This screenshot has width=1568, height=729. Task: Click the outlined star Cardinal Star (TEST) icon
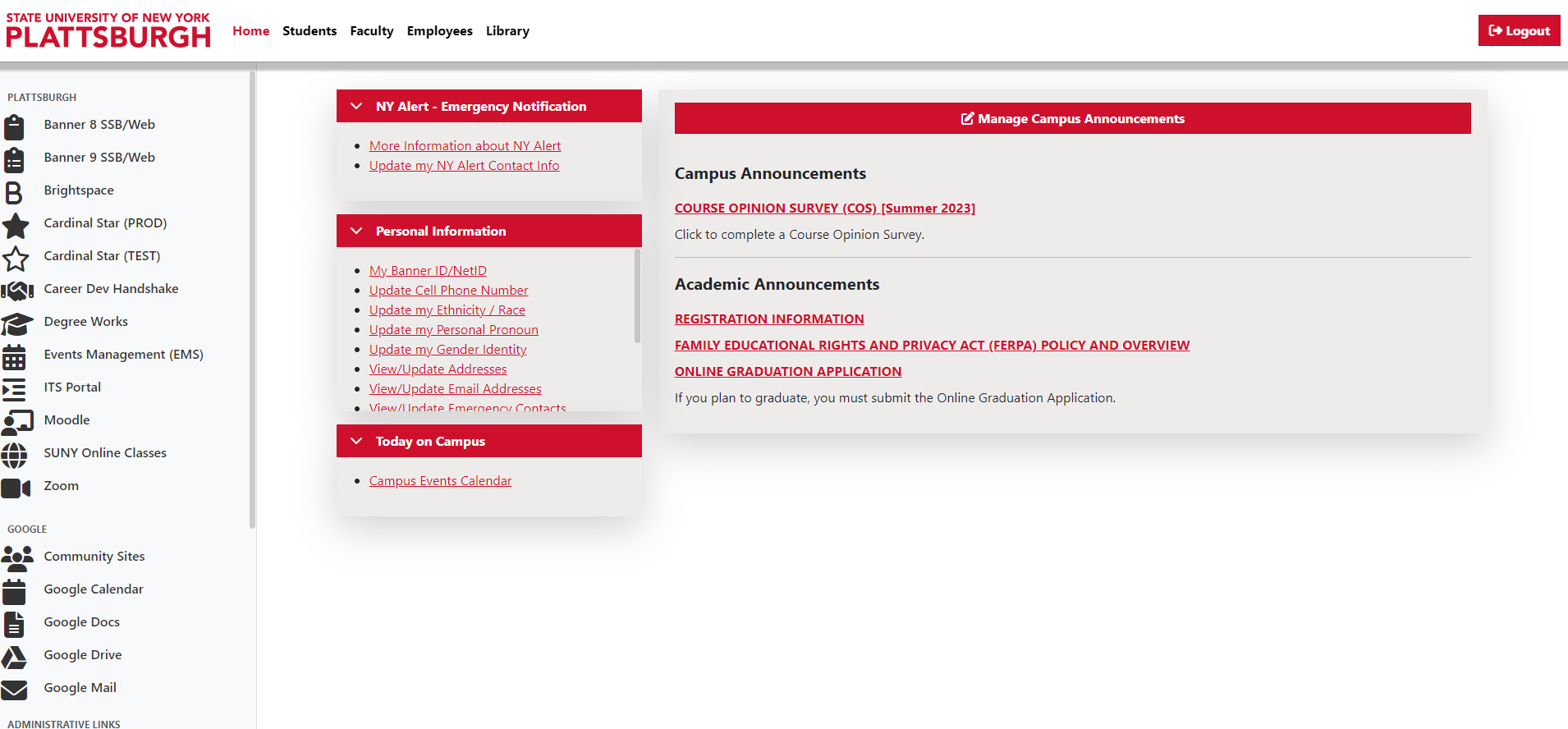[x=16, y=259]
